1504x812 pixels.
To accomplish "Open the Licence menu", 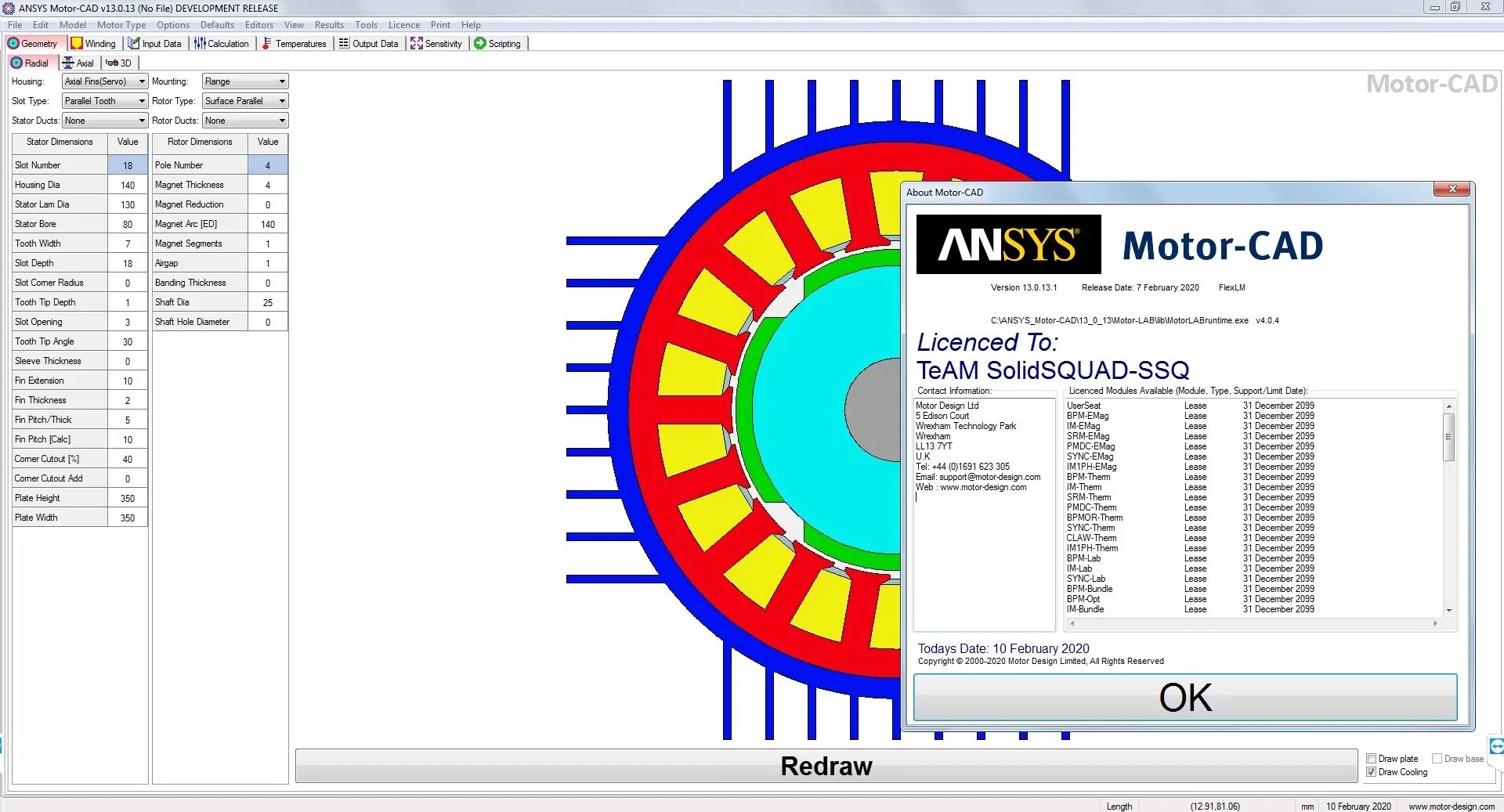I will pyautogui.click(x=404, y=25).
